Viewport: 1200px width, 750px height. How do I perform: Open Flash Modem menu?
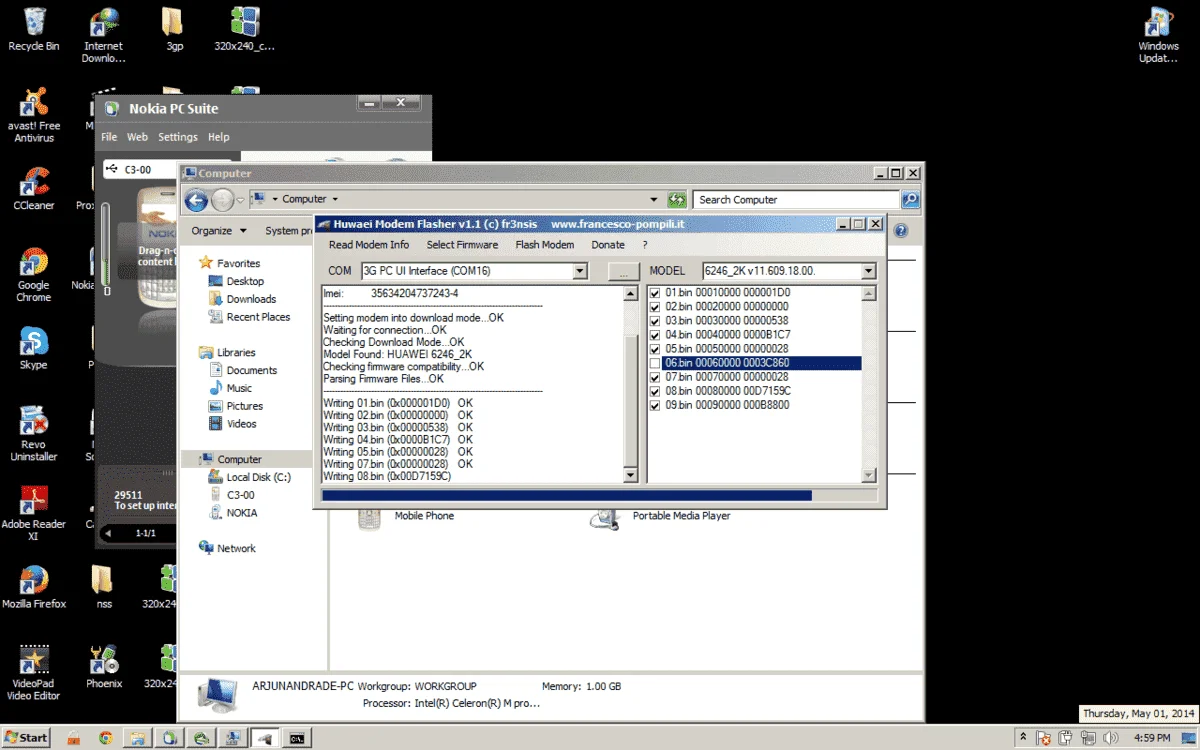click(545, 245)
